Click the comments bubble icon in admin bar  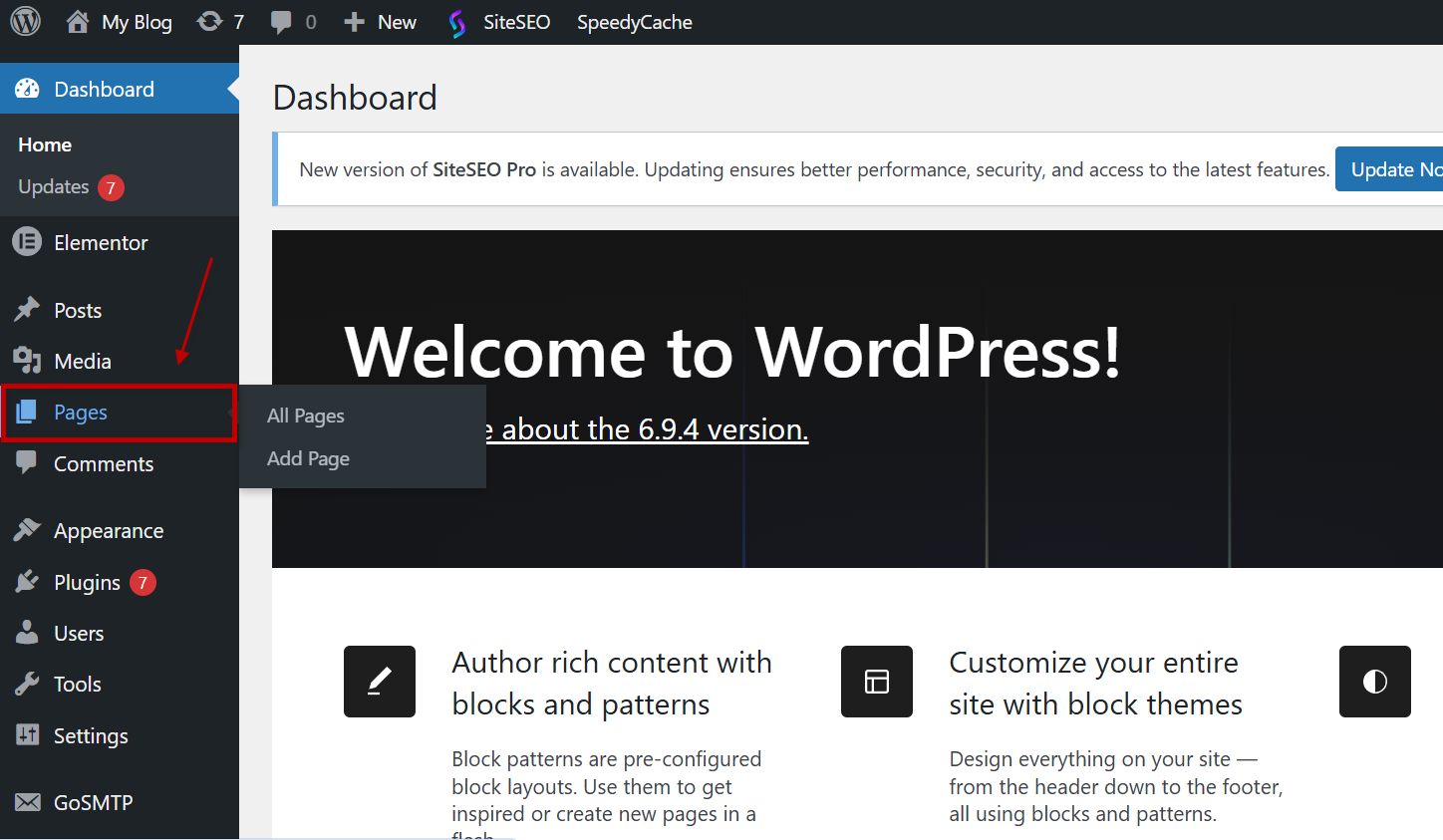click(282, 22)
